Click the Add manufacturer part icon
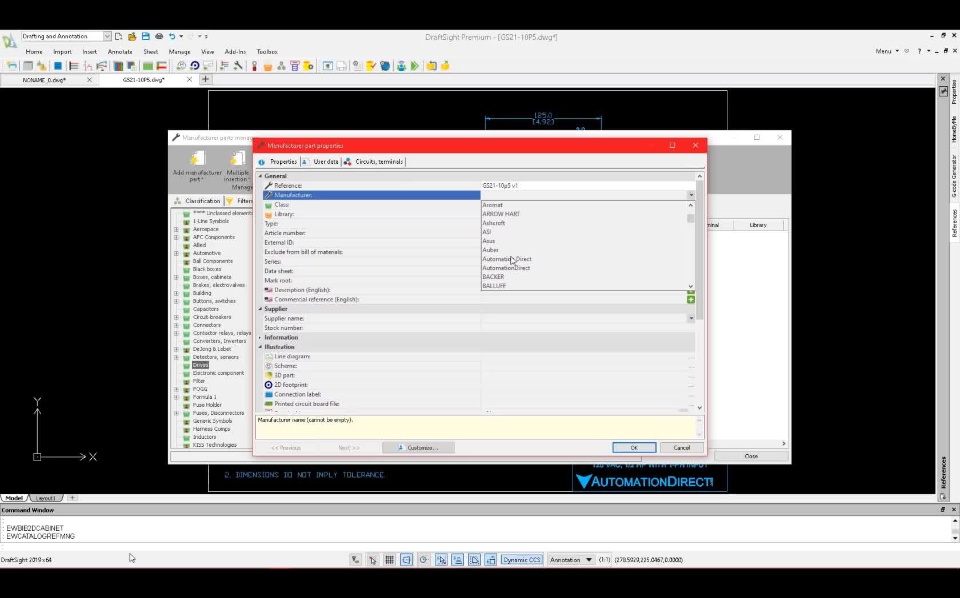Image resolution: width=960 pixels, height=598 pixels. (197, 158)
